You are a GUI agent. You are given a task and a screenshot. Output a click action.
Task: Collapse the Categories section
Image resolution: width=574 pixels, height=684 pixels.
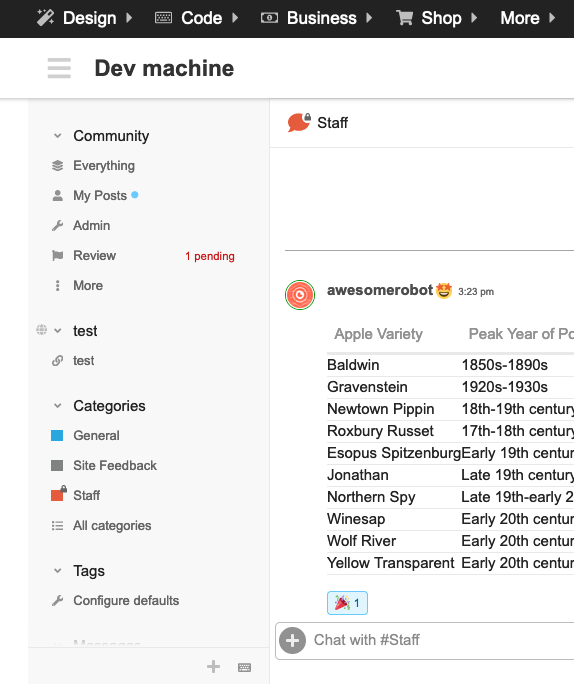coord(58,406)
